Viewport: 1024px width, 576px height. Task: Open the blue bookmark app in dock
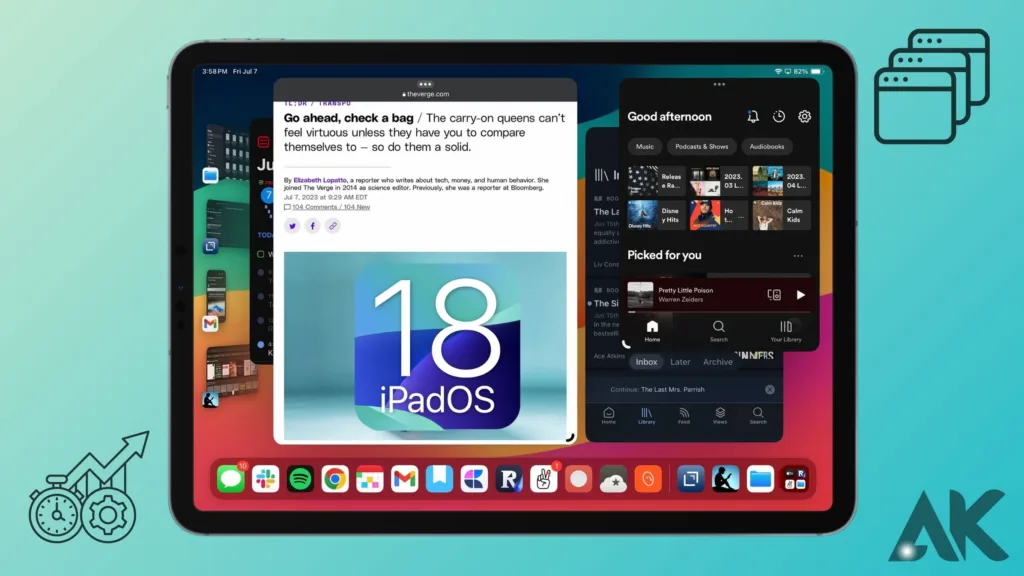click(440, 479)
